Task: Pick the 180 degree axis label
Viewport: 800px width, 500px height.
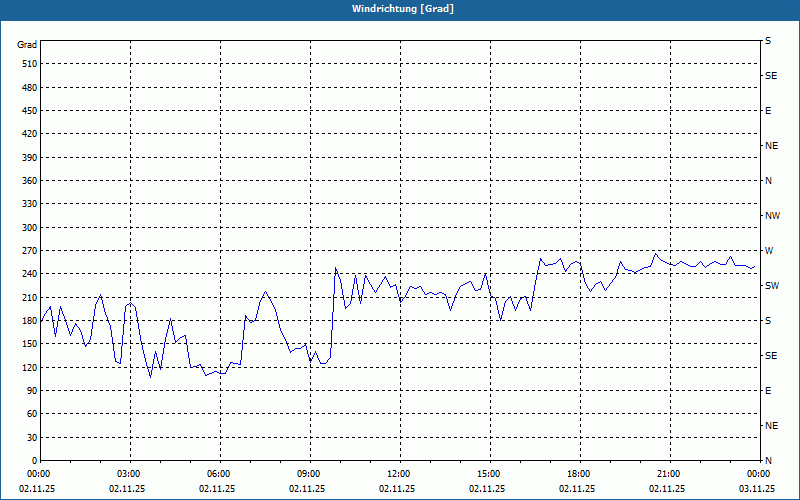Action: click(x=30, y=321)
